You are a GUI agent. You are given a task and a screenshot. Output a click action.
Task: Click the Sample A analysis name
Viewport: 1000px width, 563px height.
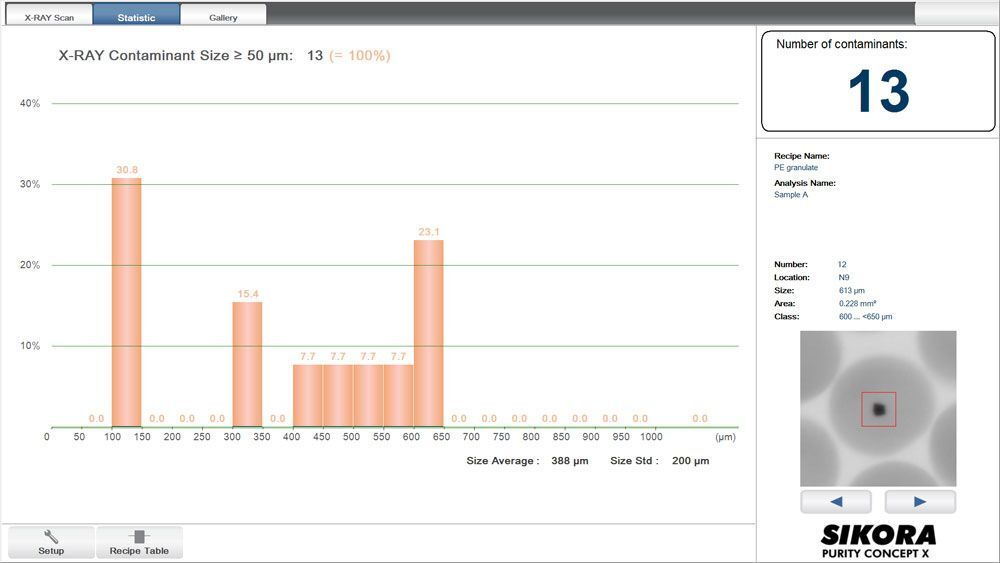(791, 195)
